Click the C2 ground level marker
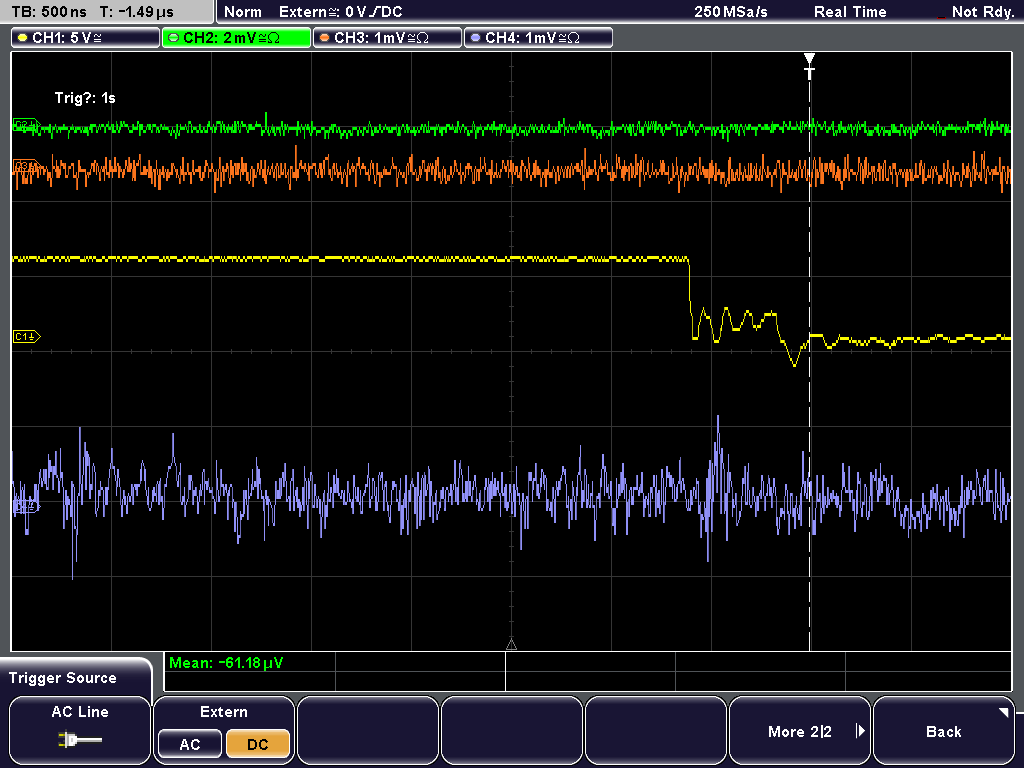This screenshot has width=1024, height=768. click(27, 124)
